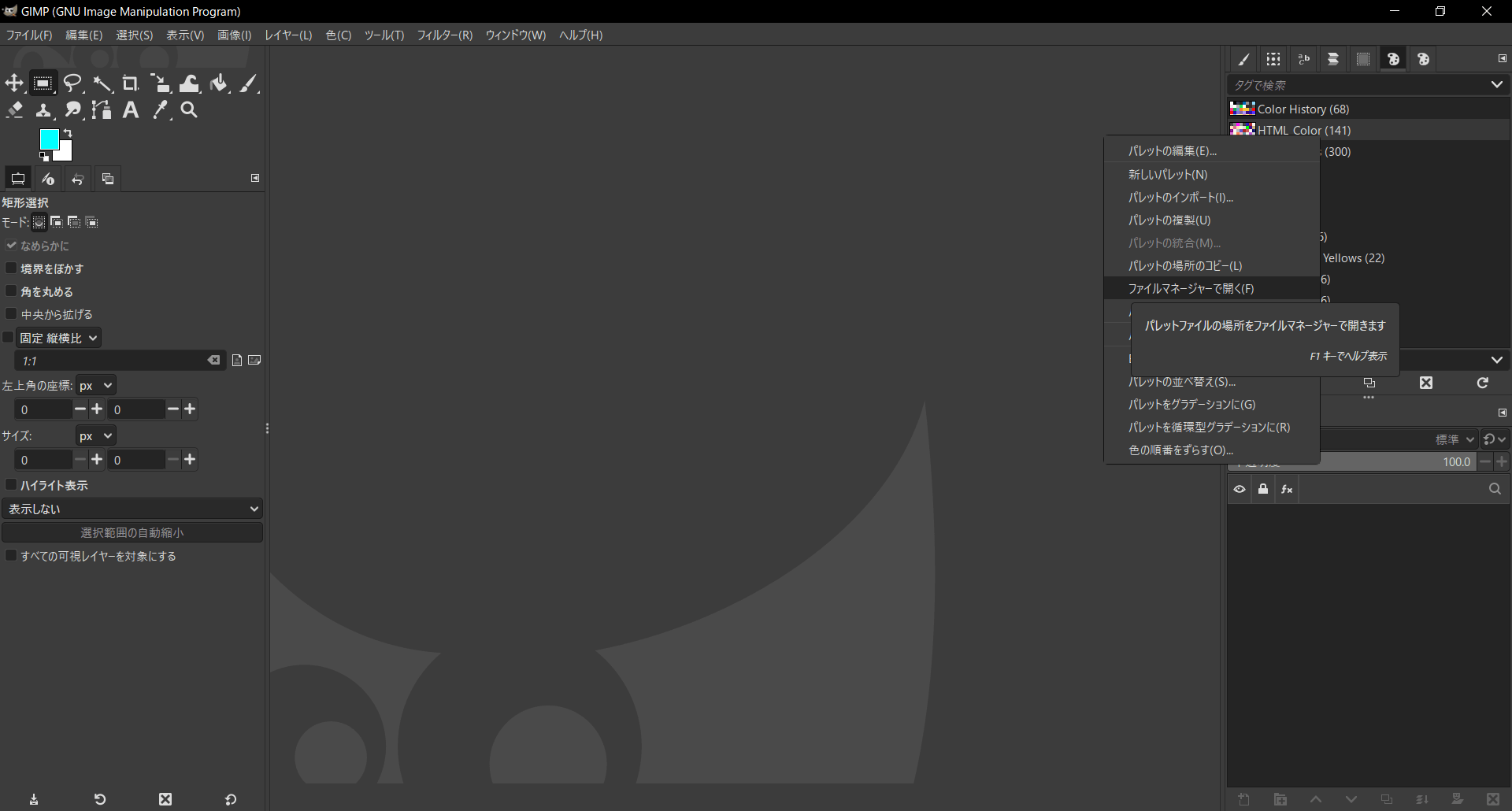Choose パレットのインポート(I)... menu entry
1512x811 pixels.
click(x=1212, y=197)
